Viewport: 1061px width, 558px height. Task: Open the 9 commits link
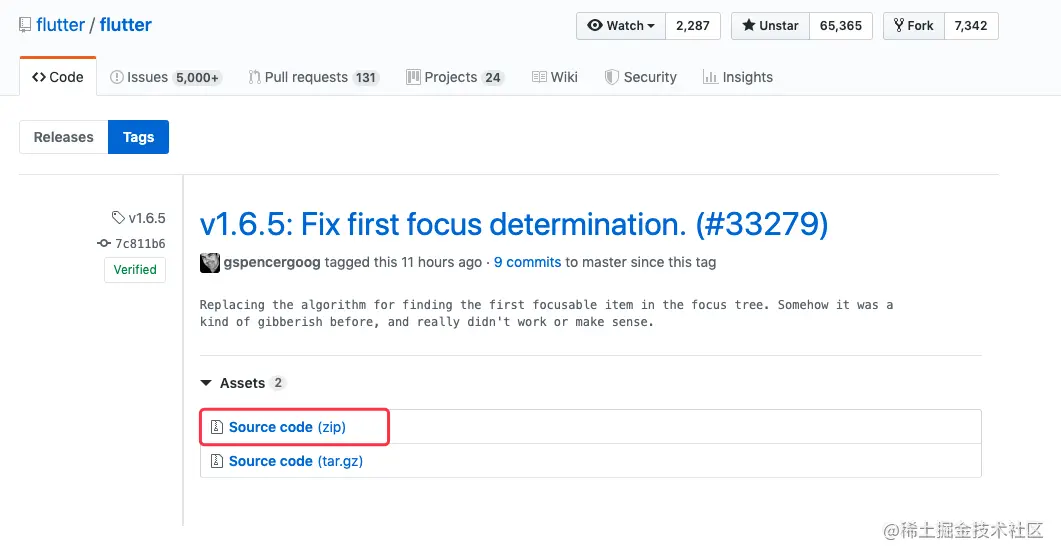pos(527,262)
